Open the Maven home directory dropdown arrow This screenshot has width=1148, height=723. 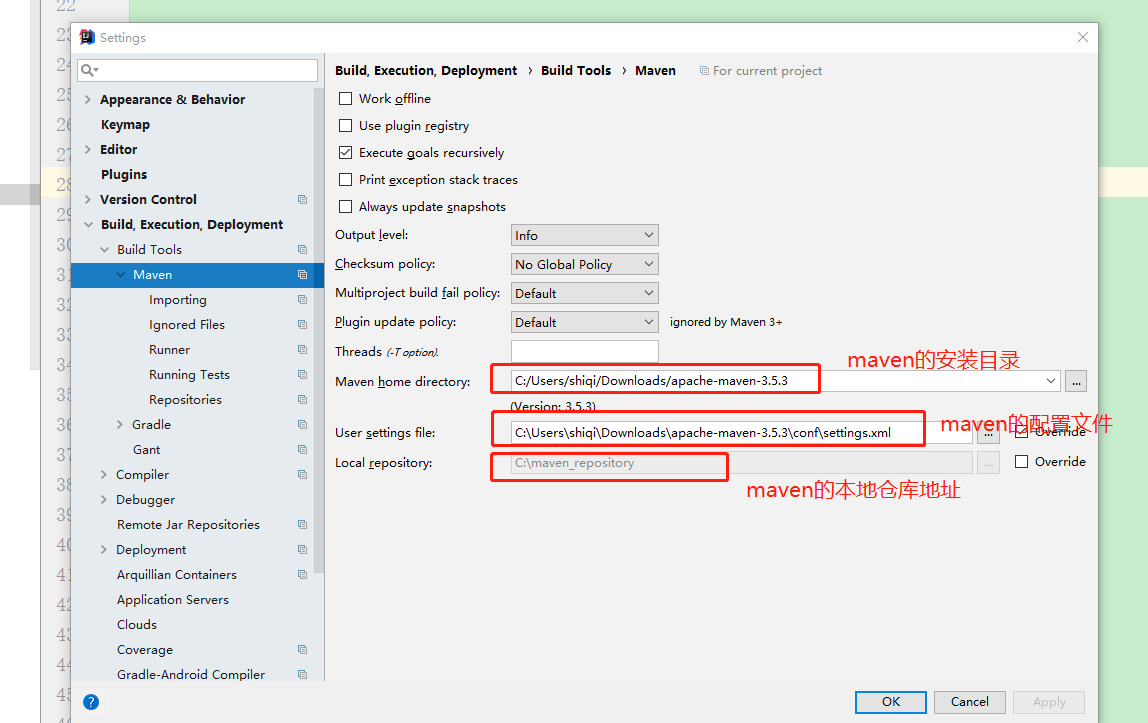point(1051,381)
